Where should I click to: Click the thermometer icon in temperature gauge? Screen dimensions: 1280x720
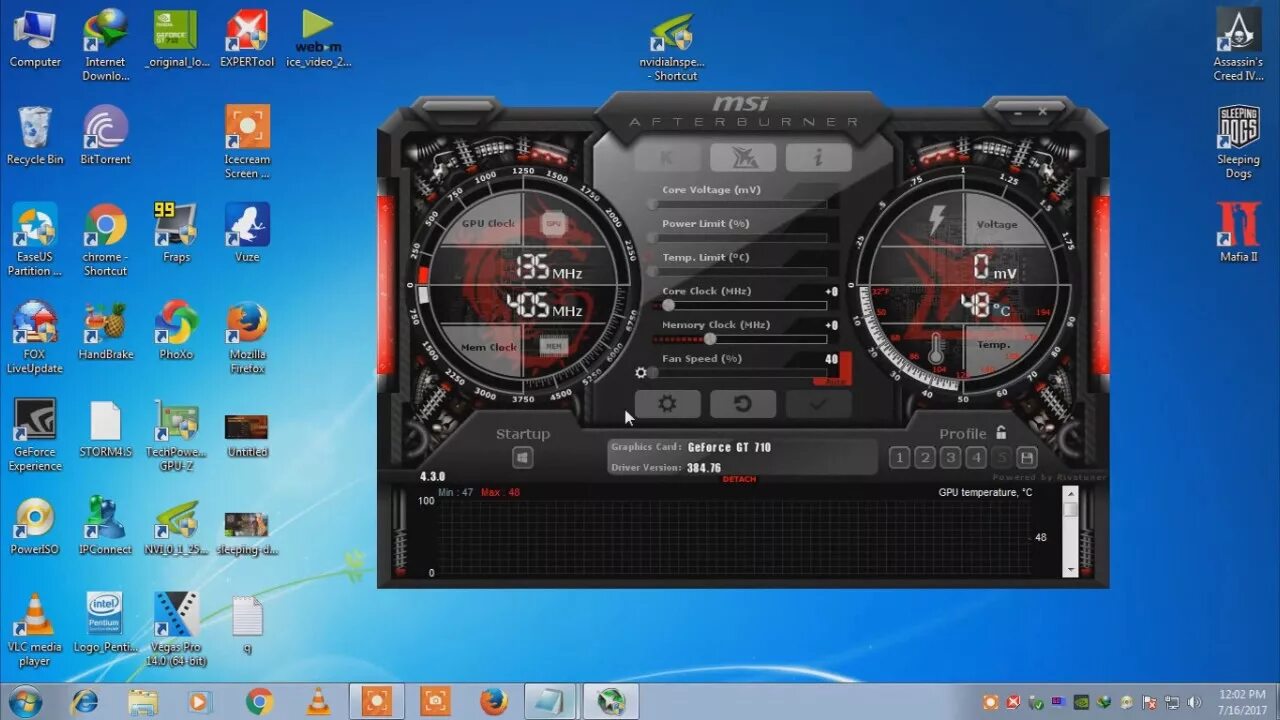point(936,349)
